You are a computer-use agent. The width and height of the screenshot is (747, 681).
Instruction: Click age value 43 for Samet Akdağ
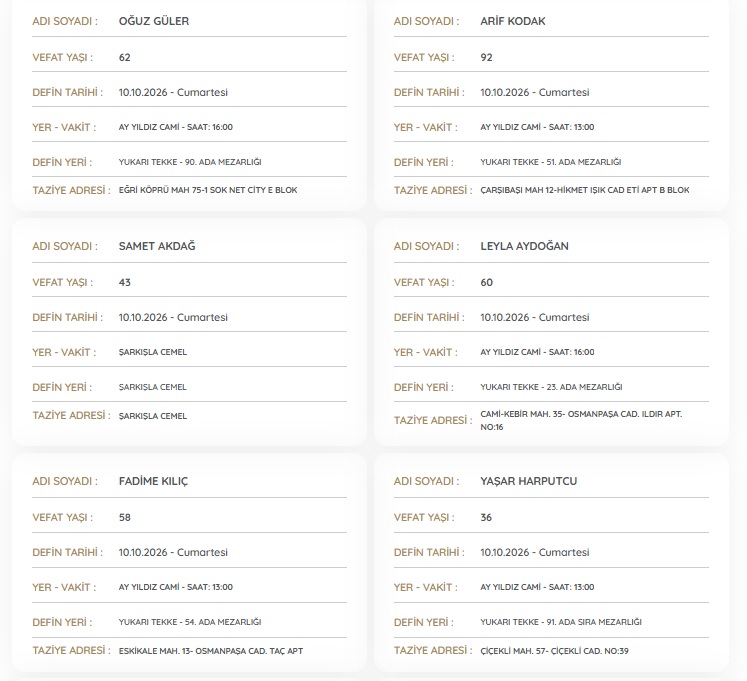(x=124, y=283)
